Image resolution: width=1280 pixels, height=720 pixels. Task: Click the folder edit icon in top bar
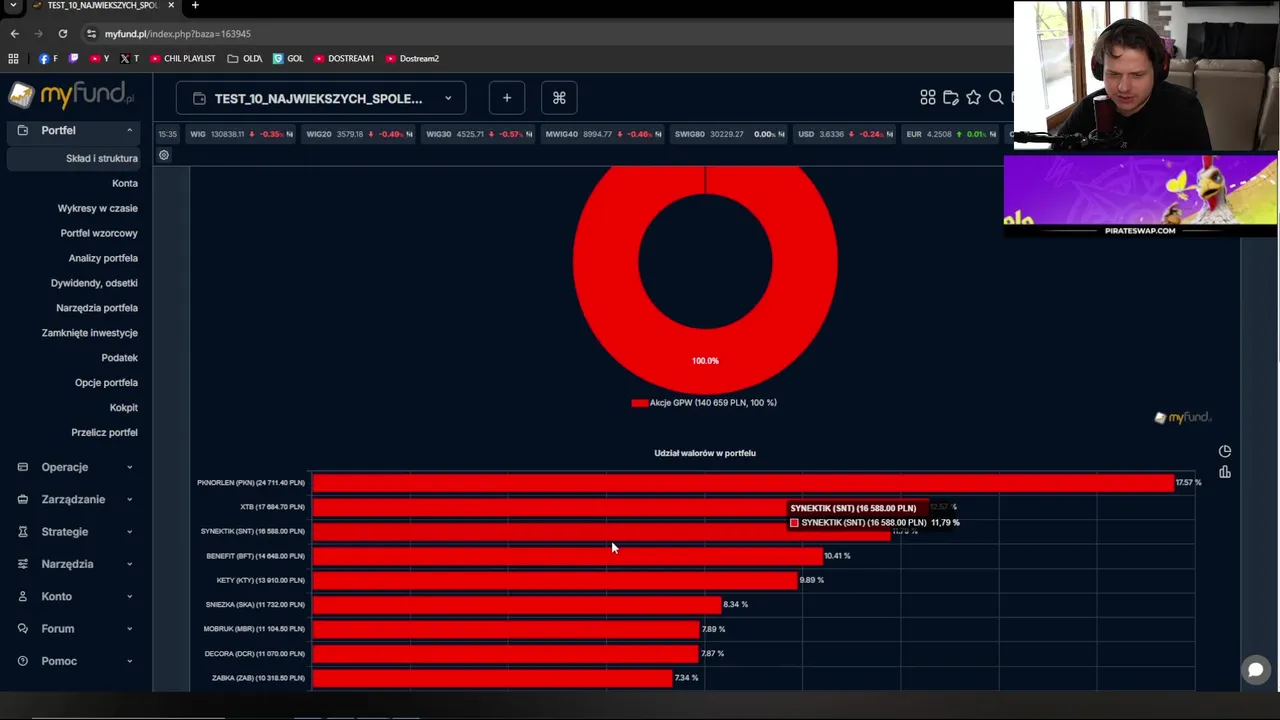[x=951, y=98]
